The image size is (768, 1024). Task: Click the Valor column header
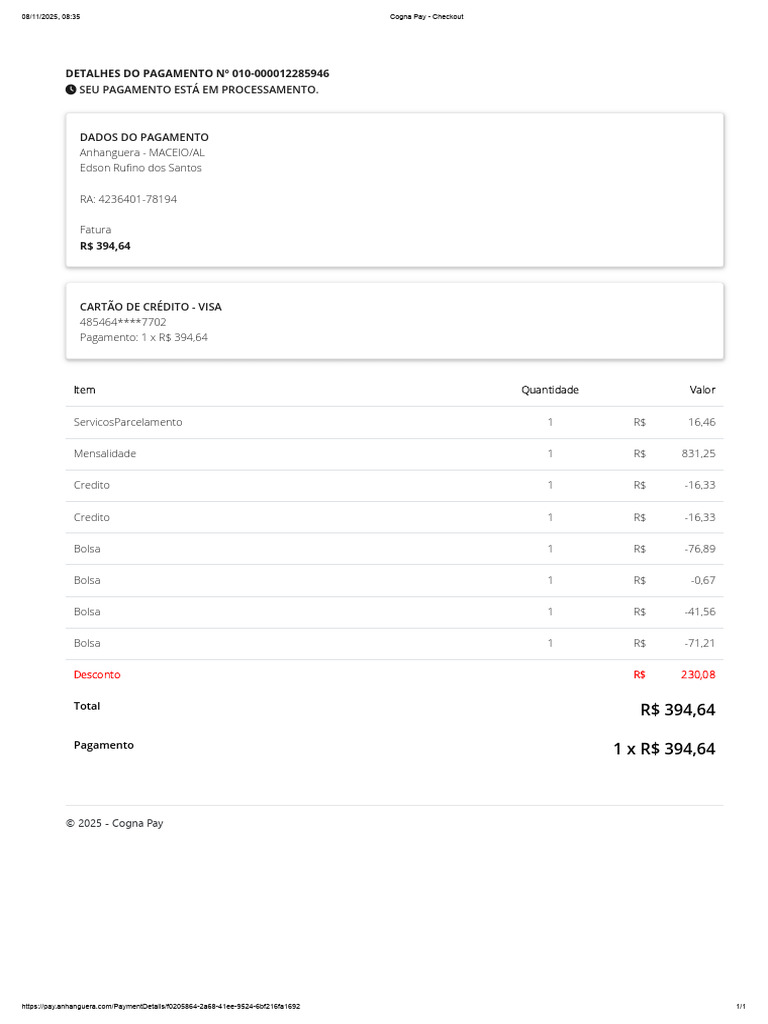point(702,390)
